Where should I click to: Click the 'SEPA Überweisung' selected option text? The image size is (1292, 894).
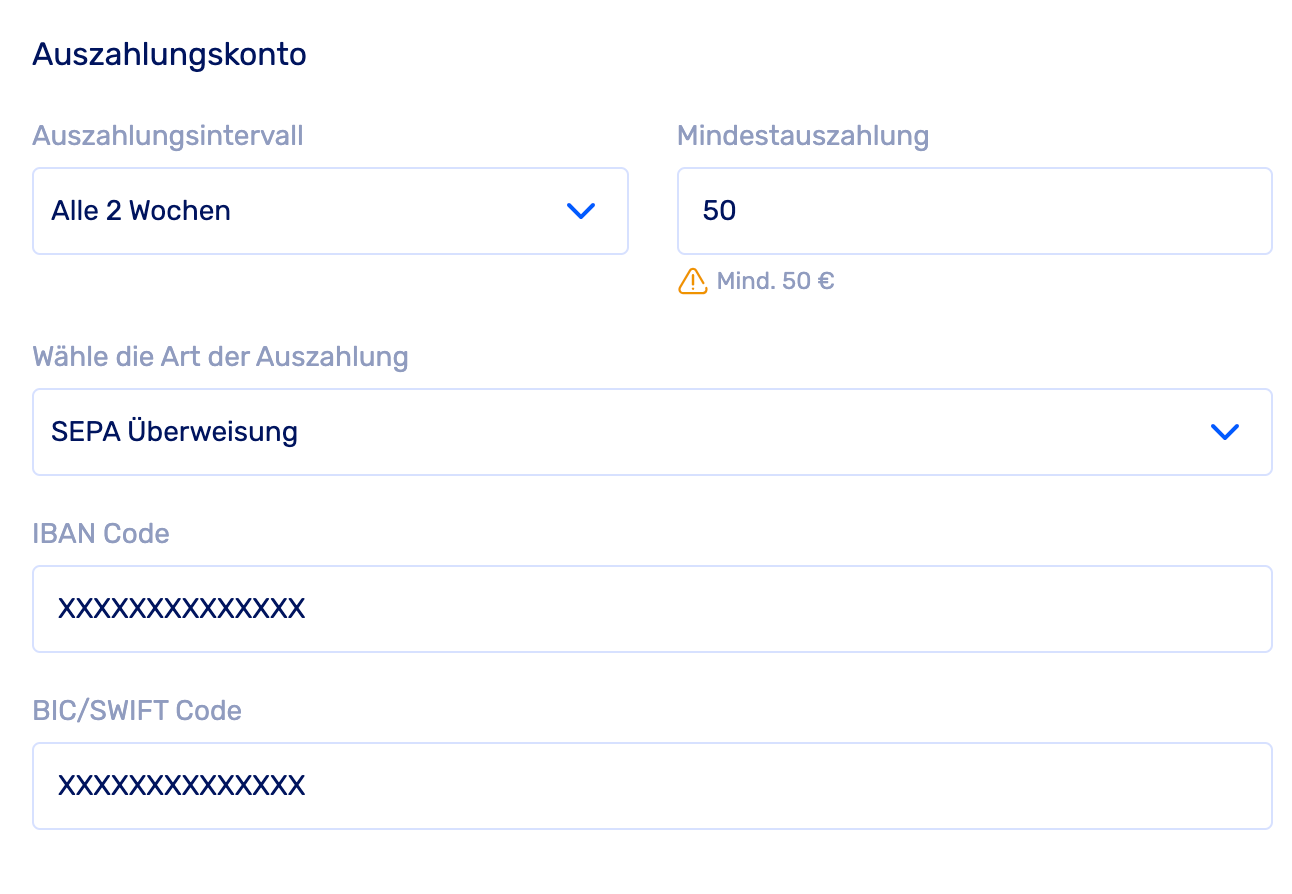point(175,432)
